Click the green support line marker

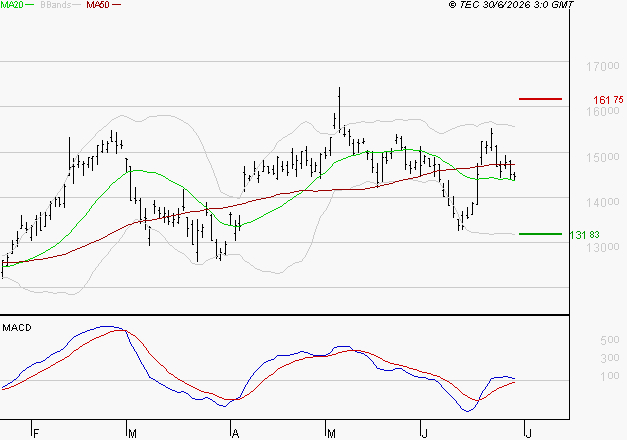point(540,234)
